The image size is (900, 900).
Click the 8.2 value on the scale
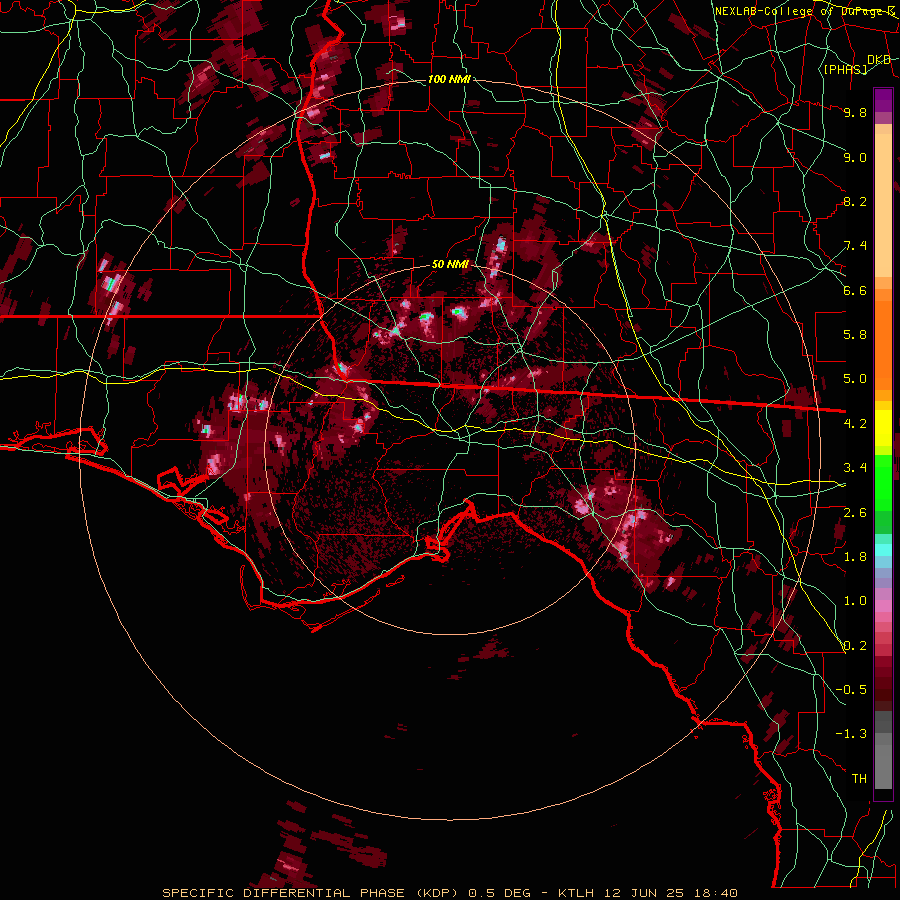click(x=855, y=201)
